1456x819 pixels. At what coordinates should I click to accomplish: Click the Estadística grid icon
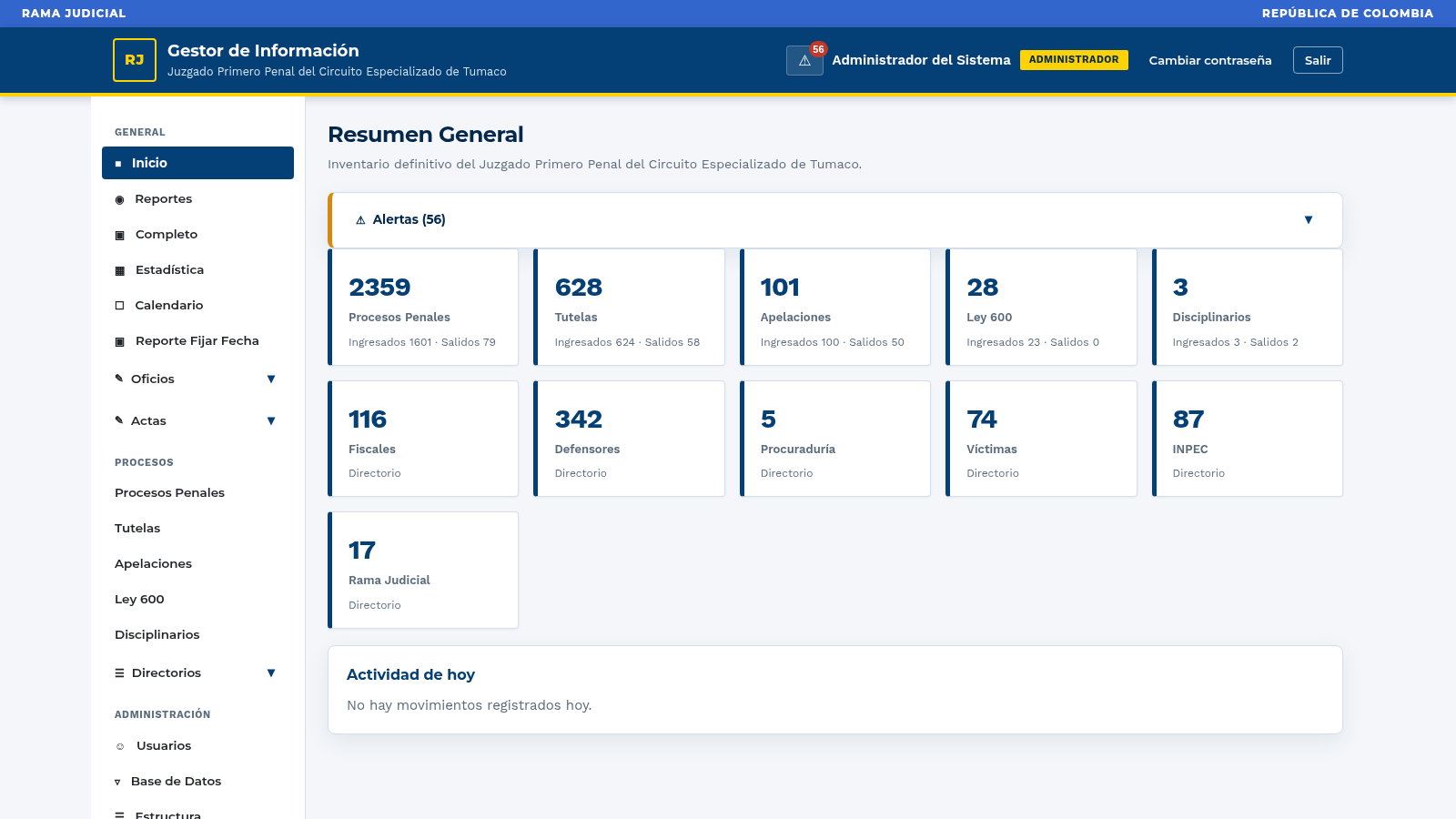119,270
